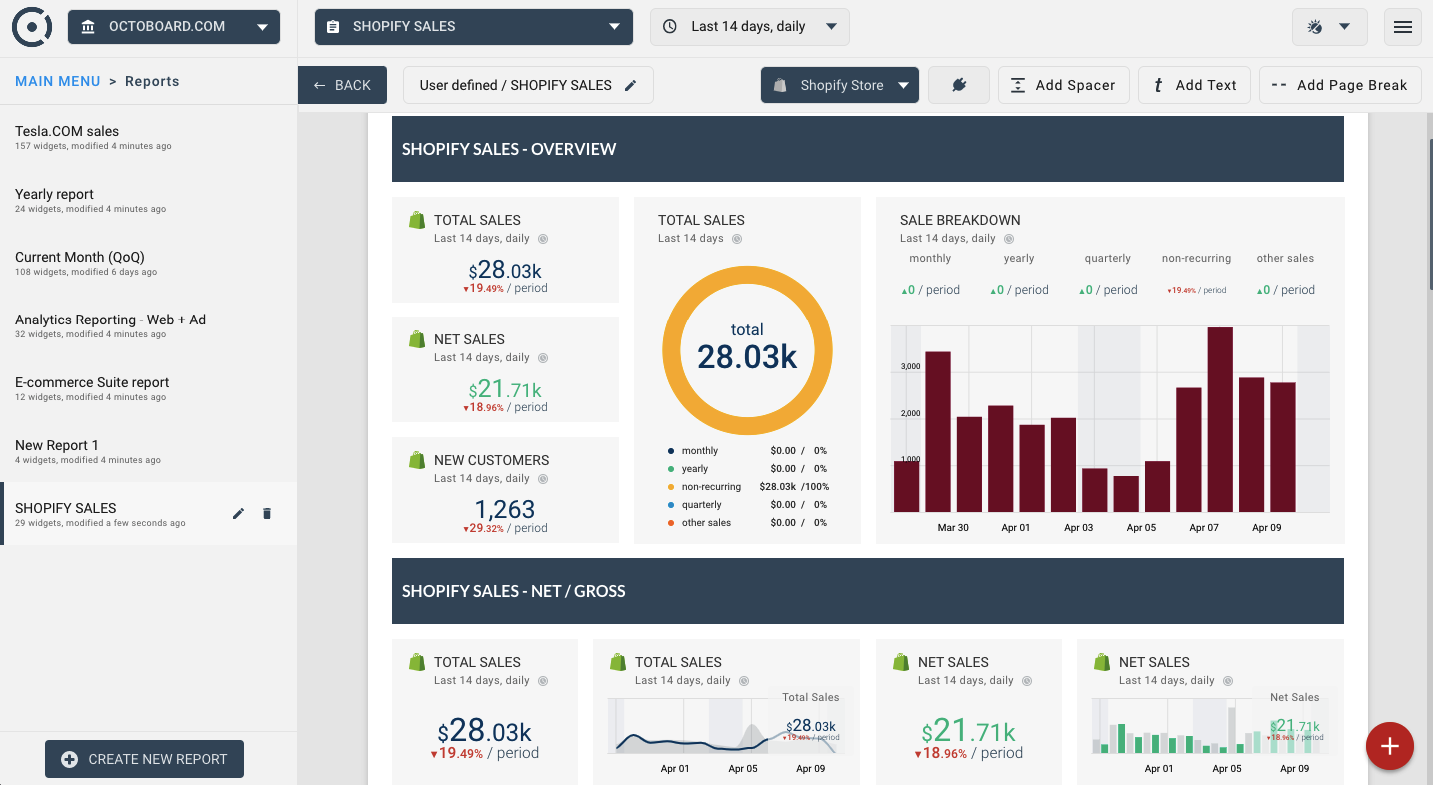Screen dimensions: 1433x785
Task: Edit the User defined / SHOPIFY SALES title
Action: tap(528, 85)
